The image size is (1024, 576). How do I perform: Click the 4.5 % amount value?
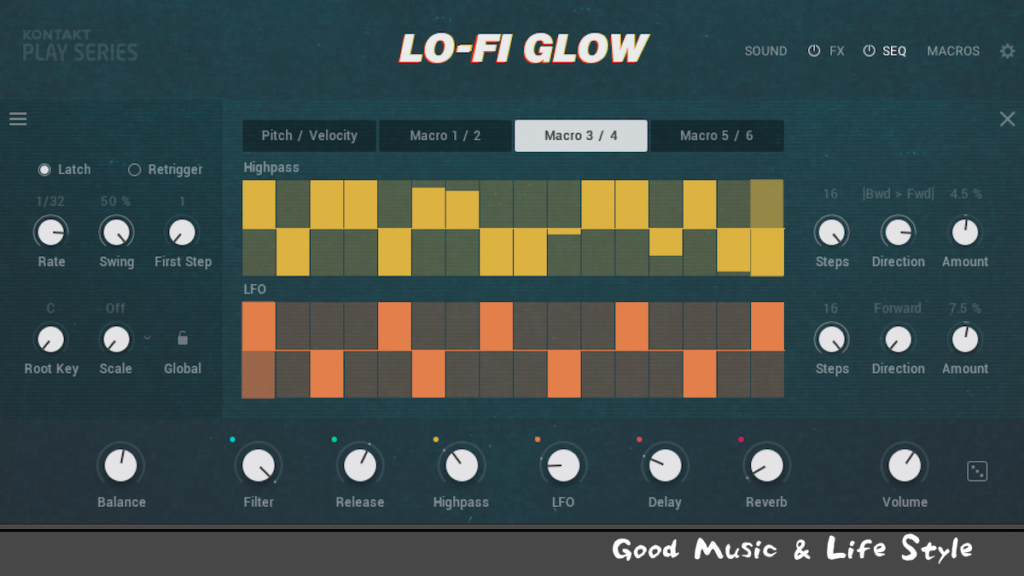click(x=966, y=194)
